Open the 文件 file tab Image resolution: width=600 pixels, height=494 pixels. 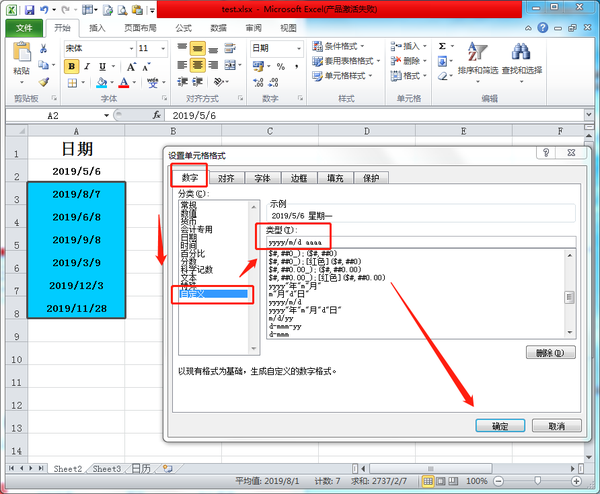(x=24, y=28)
